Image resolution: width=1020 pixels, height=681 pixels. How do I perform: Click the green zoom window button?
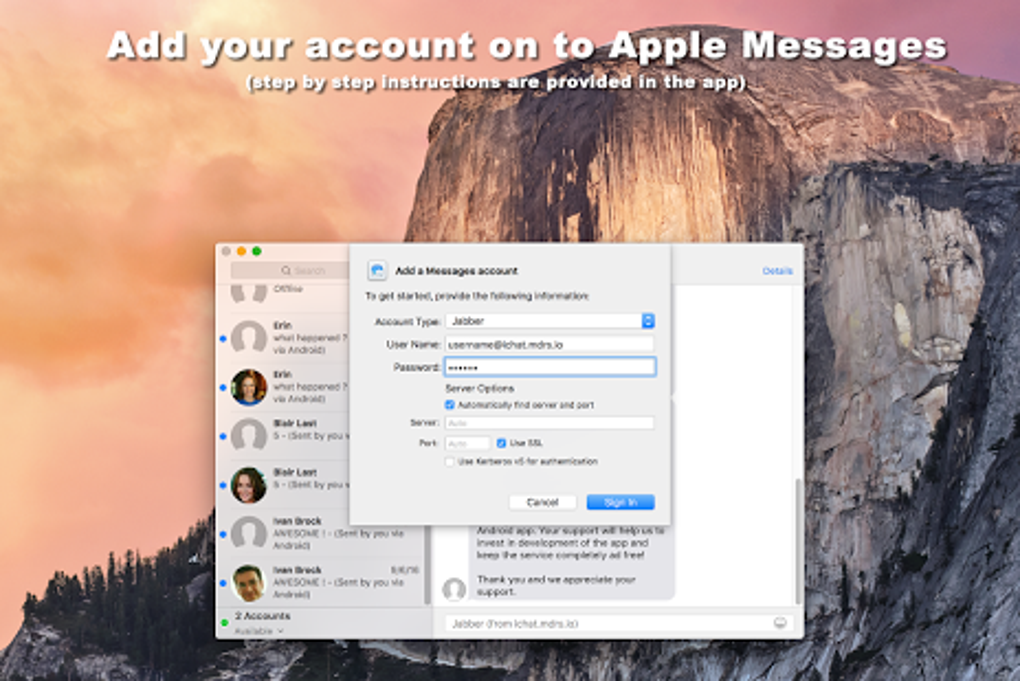(x=257, y=251)
